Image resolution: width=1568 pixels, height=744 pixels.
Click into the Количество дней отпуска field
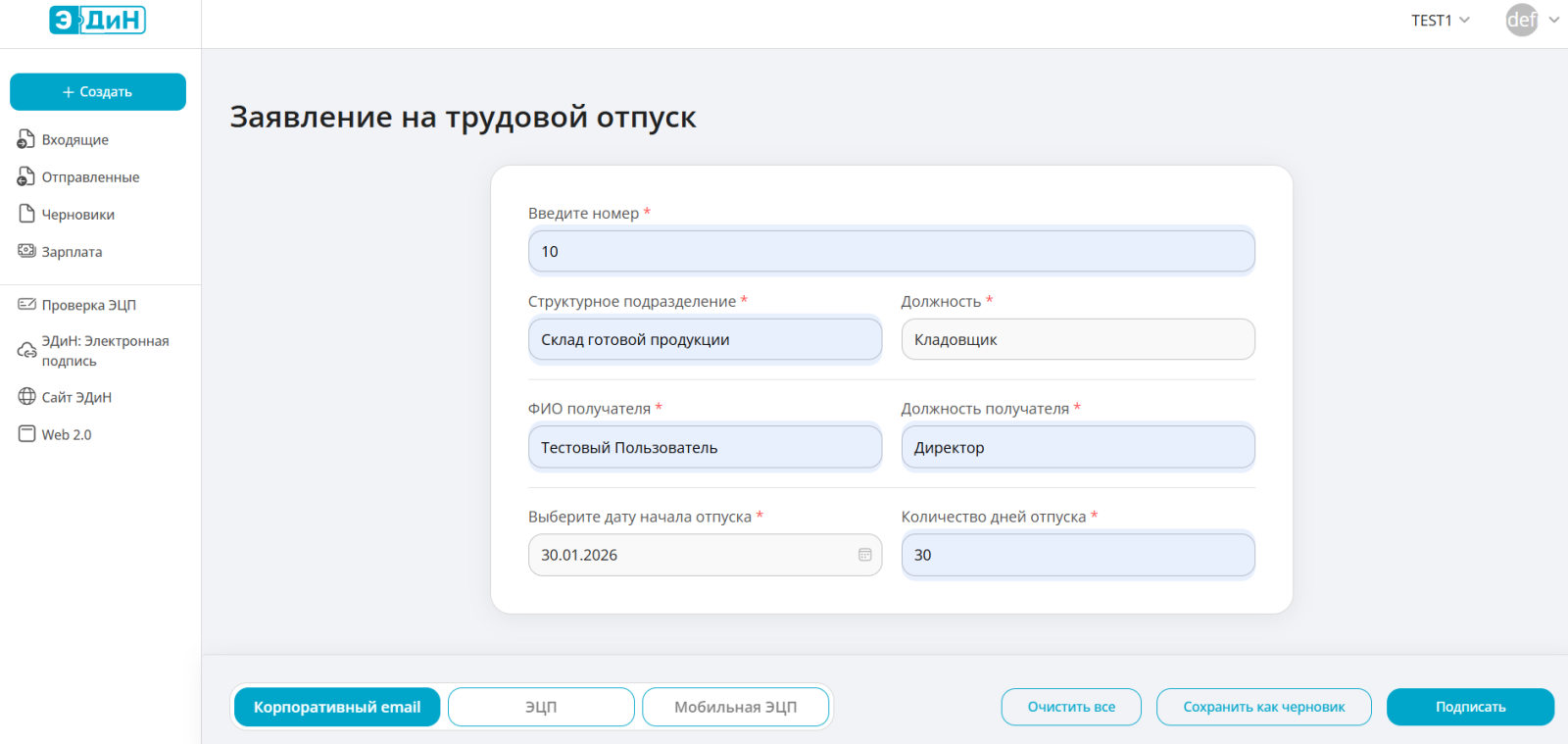click(1078, 555)
